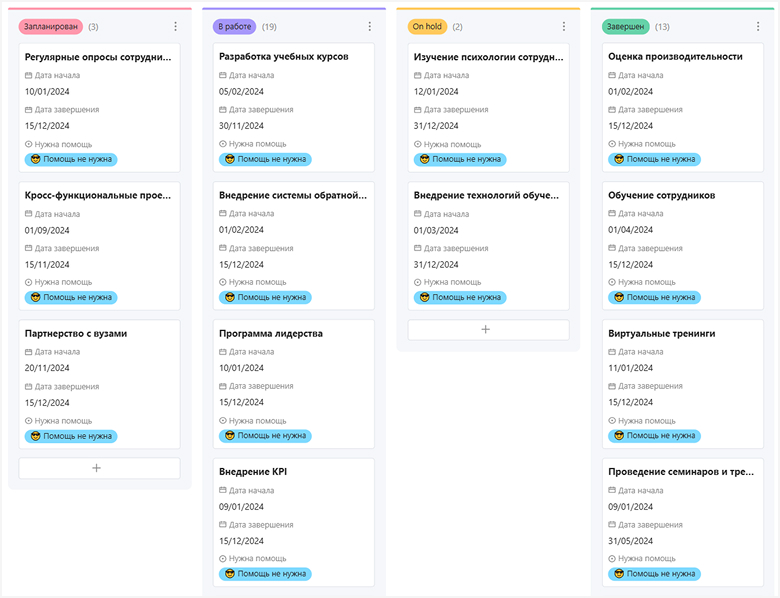Open the Партнерство с вузами card

click(76, 333)
